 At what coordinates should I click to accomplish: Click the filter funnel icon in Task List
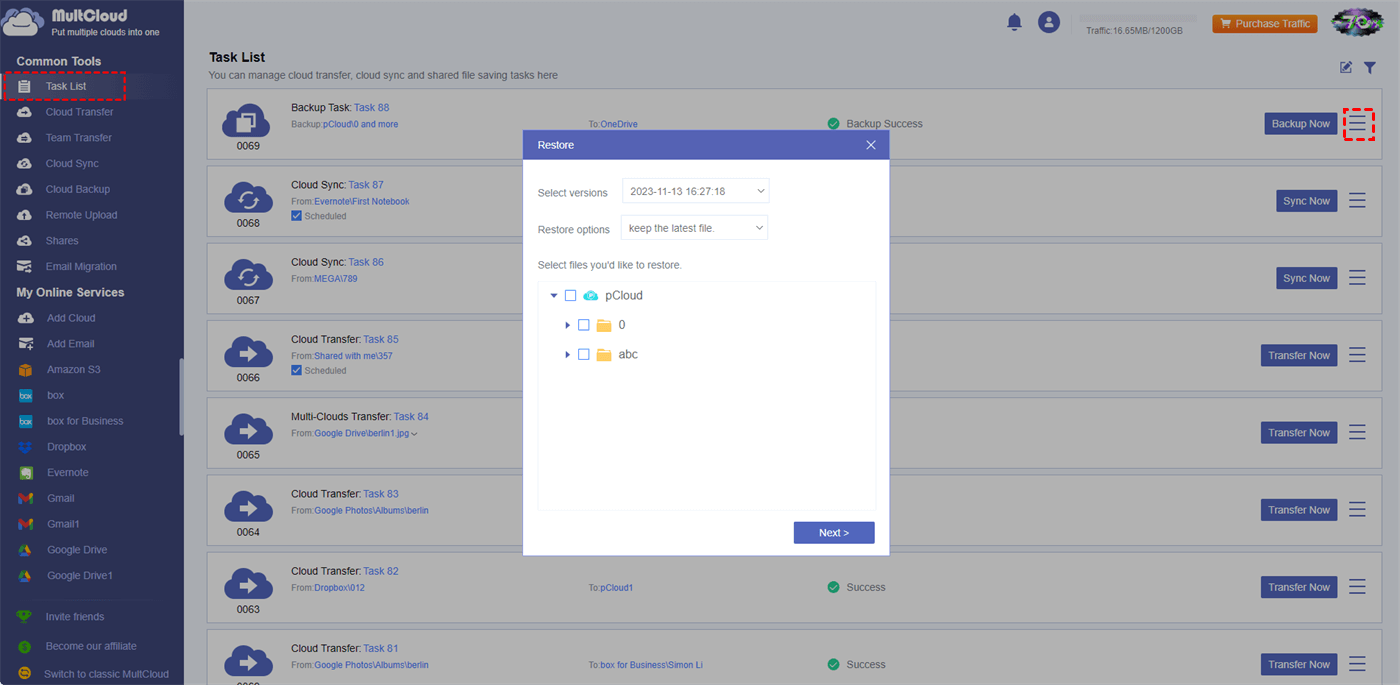click(x=1370, y=67)
